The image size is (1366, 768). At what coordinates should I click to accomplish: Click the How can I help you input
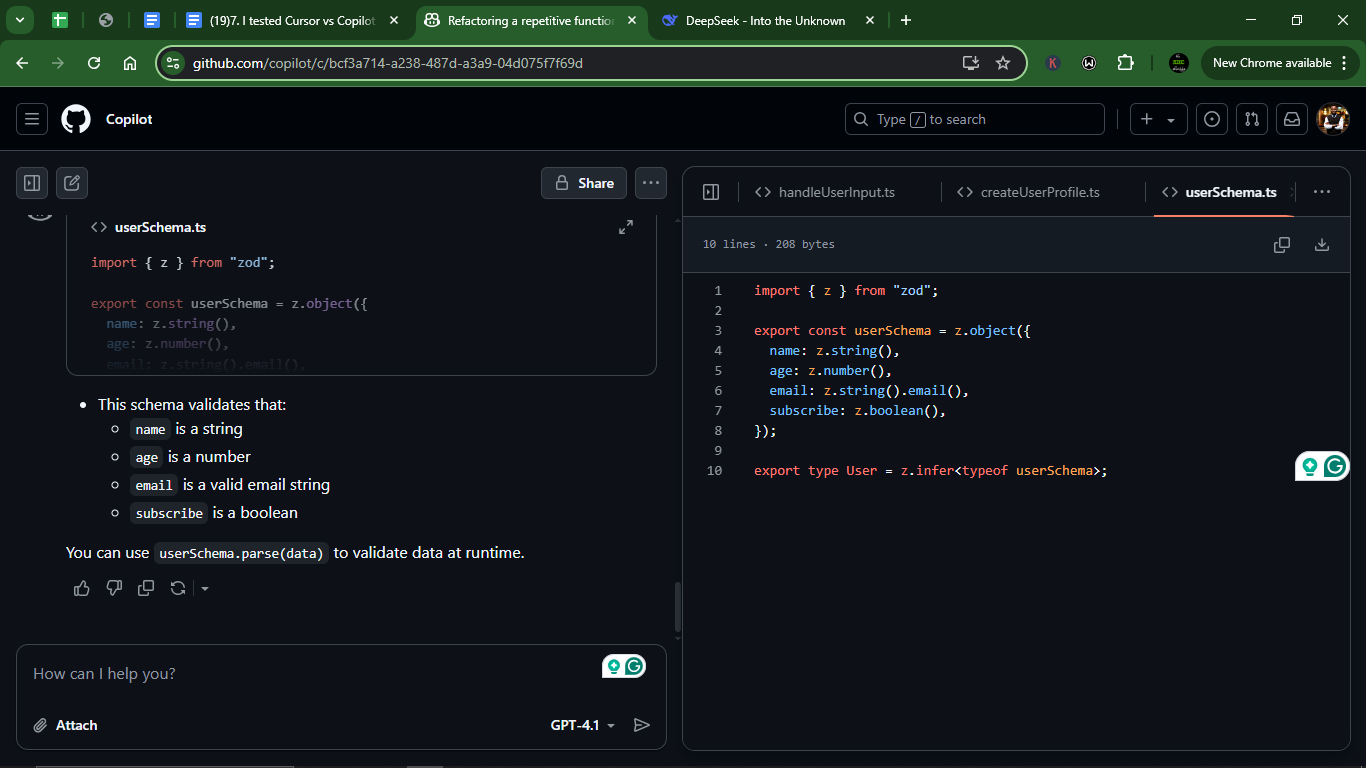pos(310,674)
